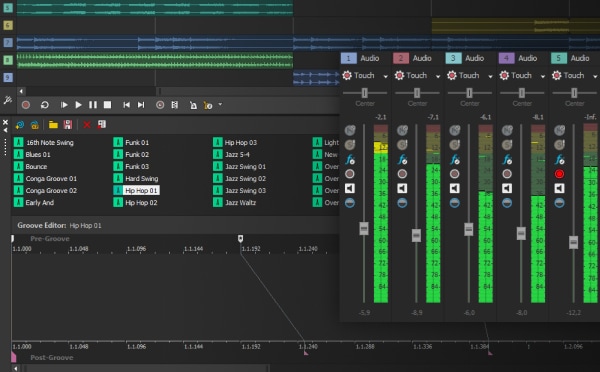The height and width of the screenshot is (372, 600).
Task: Select the Hip Hop 03 groove
Action: point(241,143)
